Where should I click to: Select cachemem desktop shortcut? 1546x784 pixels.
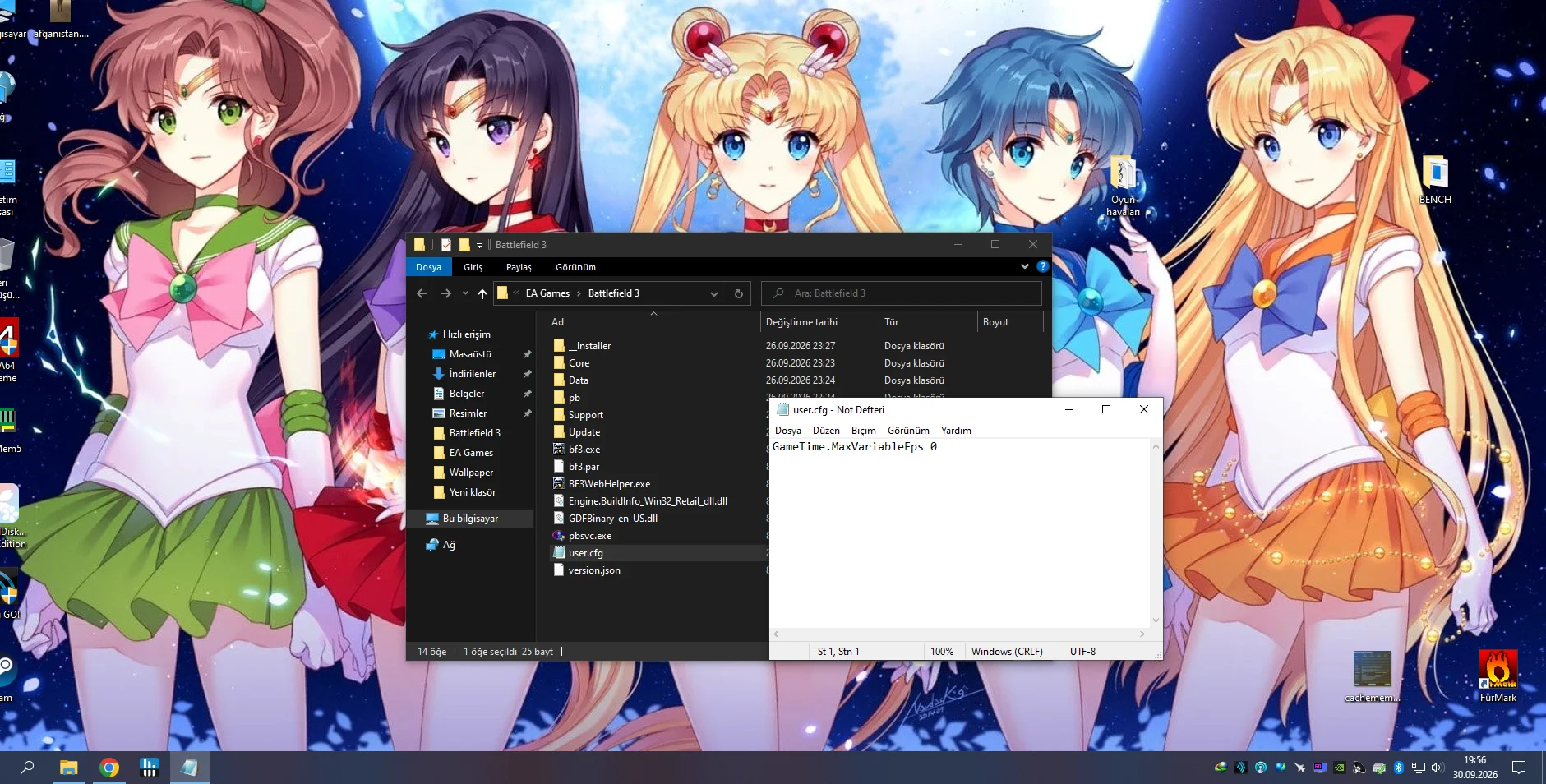coord(1372,676)
